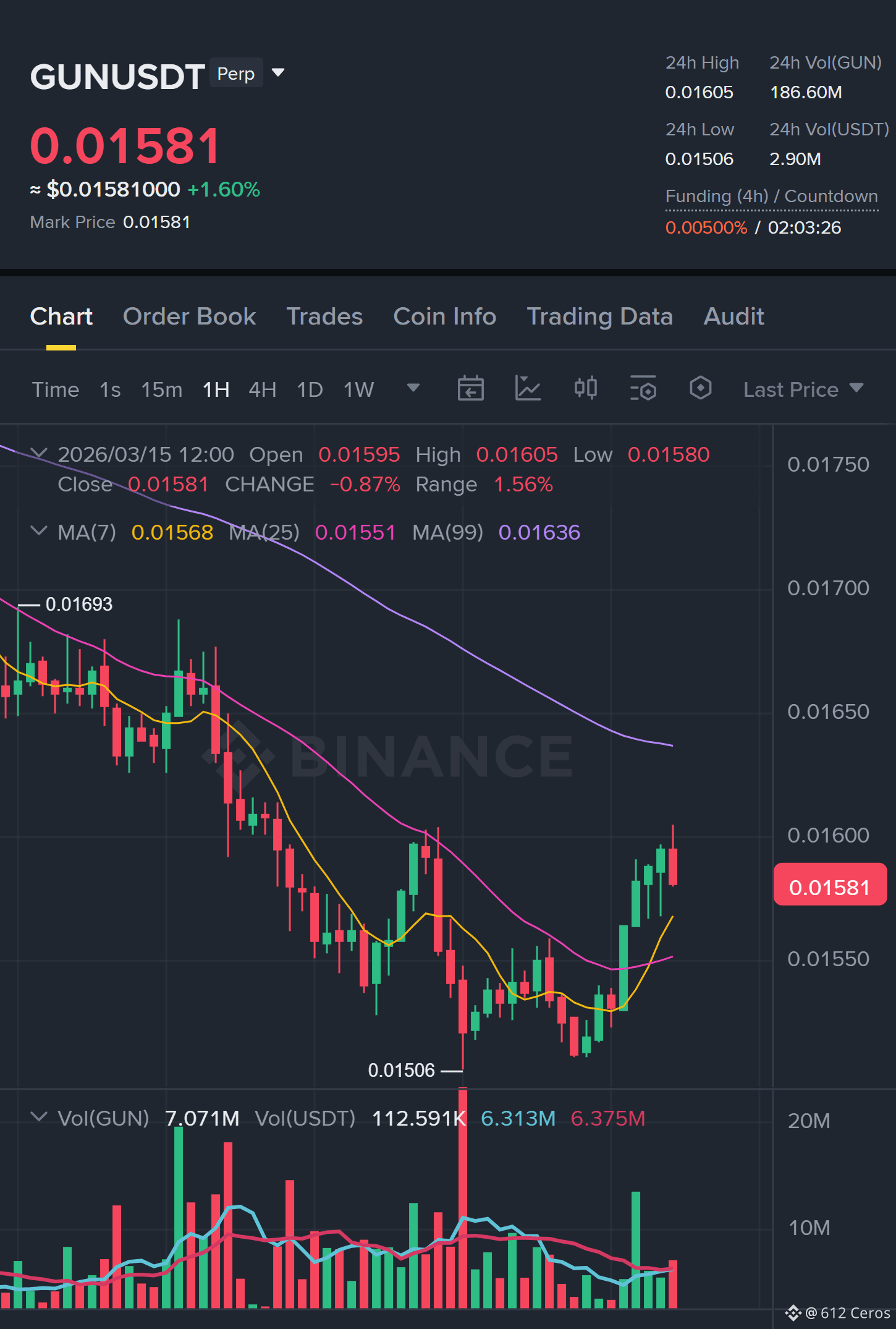
Task: Collapse the OHLC candle info row
Action: (x=38, y=454)
